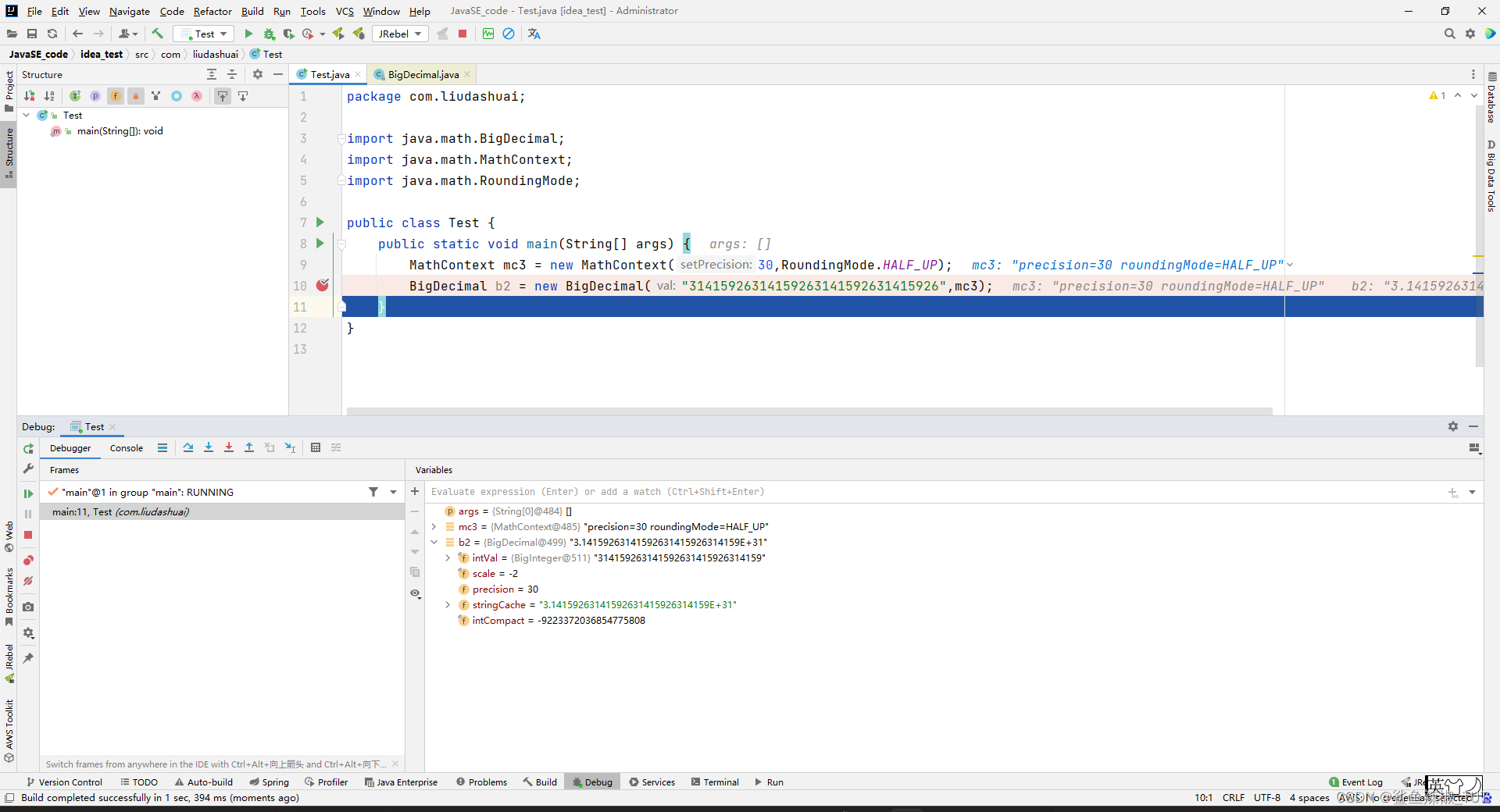
Task: Open Evaluate Expression calculator icon
Action: tap(316, 447)
